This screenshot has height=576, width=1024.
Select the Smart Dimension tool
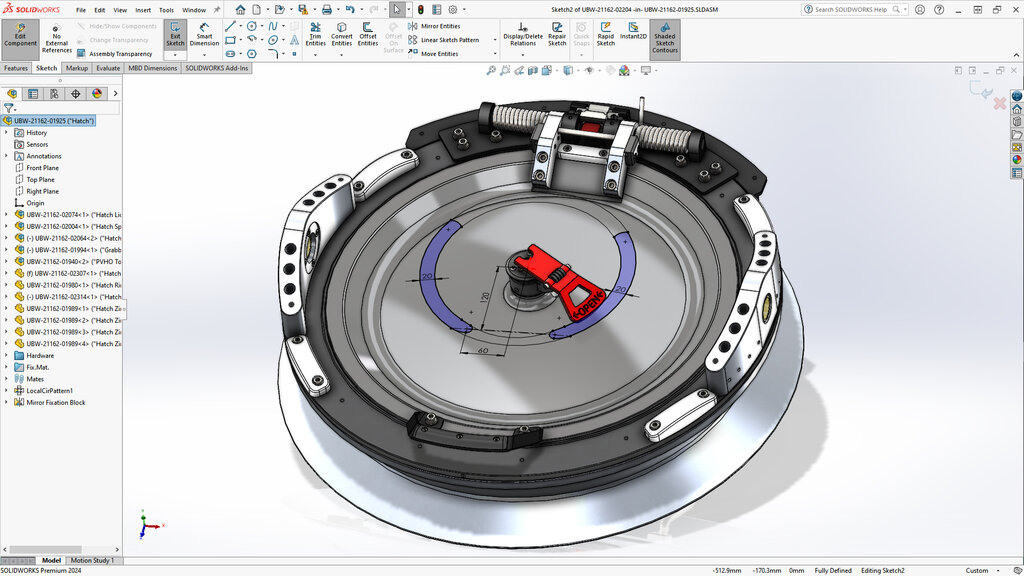coord(204,35)
